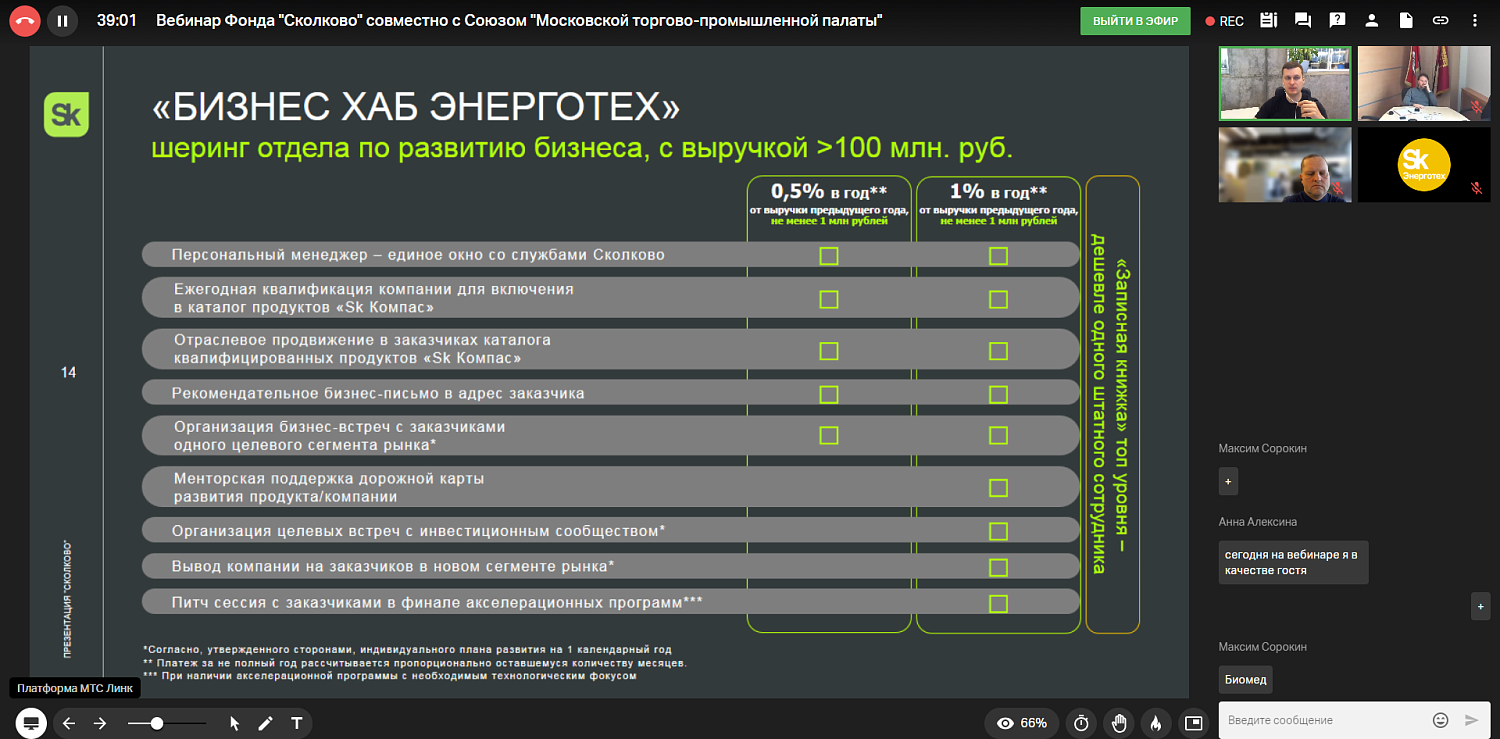1500x739 pixels.
Task: Click the plus message under Максим Сорокин
Action: point(1229,482)
